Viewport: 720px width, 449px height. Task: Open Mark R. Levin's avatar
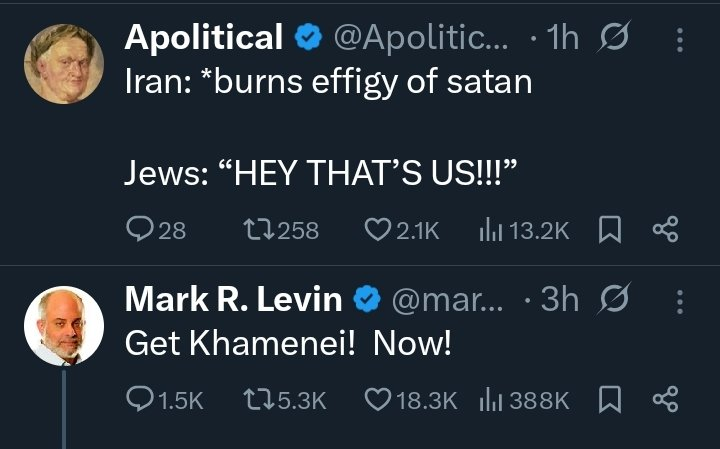[63, 326]
